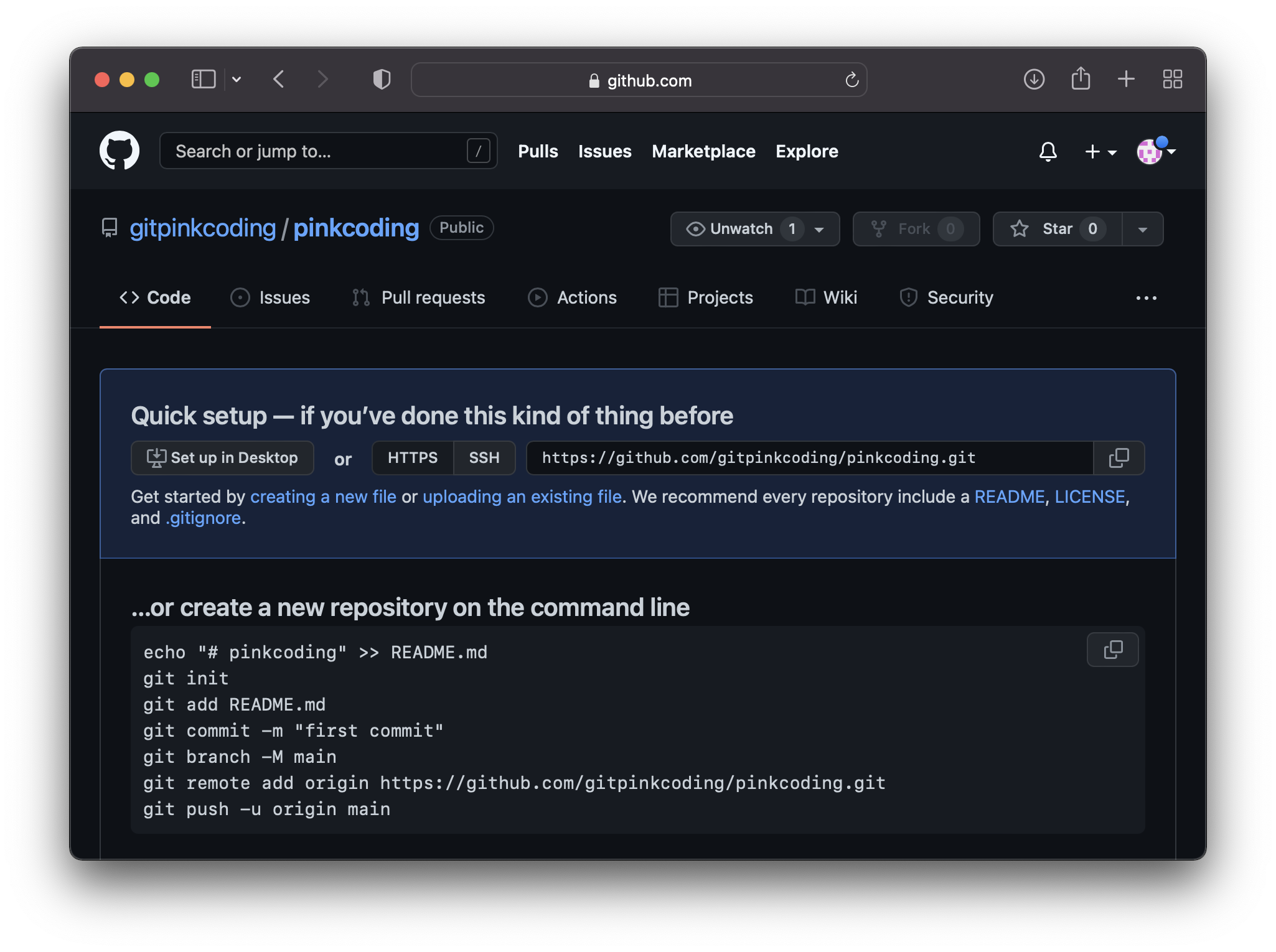Open Issues in the top navigation

pos(604,151)
